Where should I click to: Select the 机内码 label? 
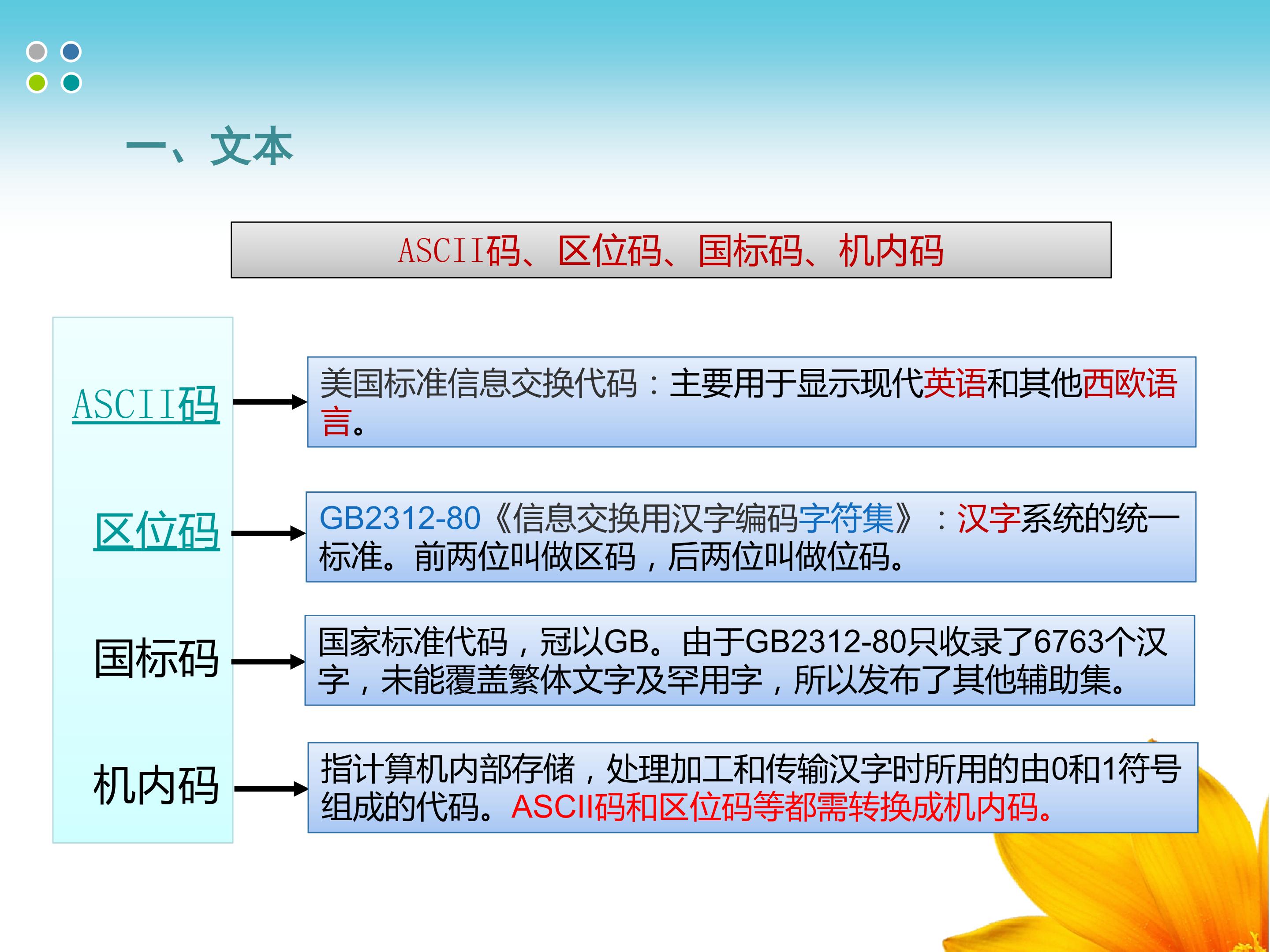157,785
